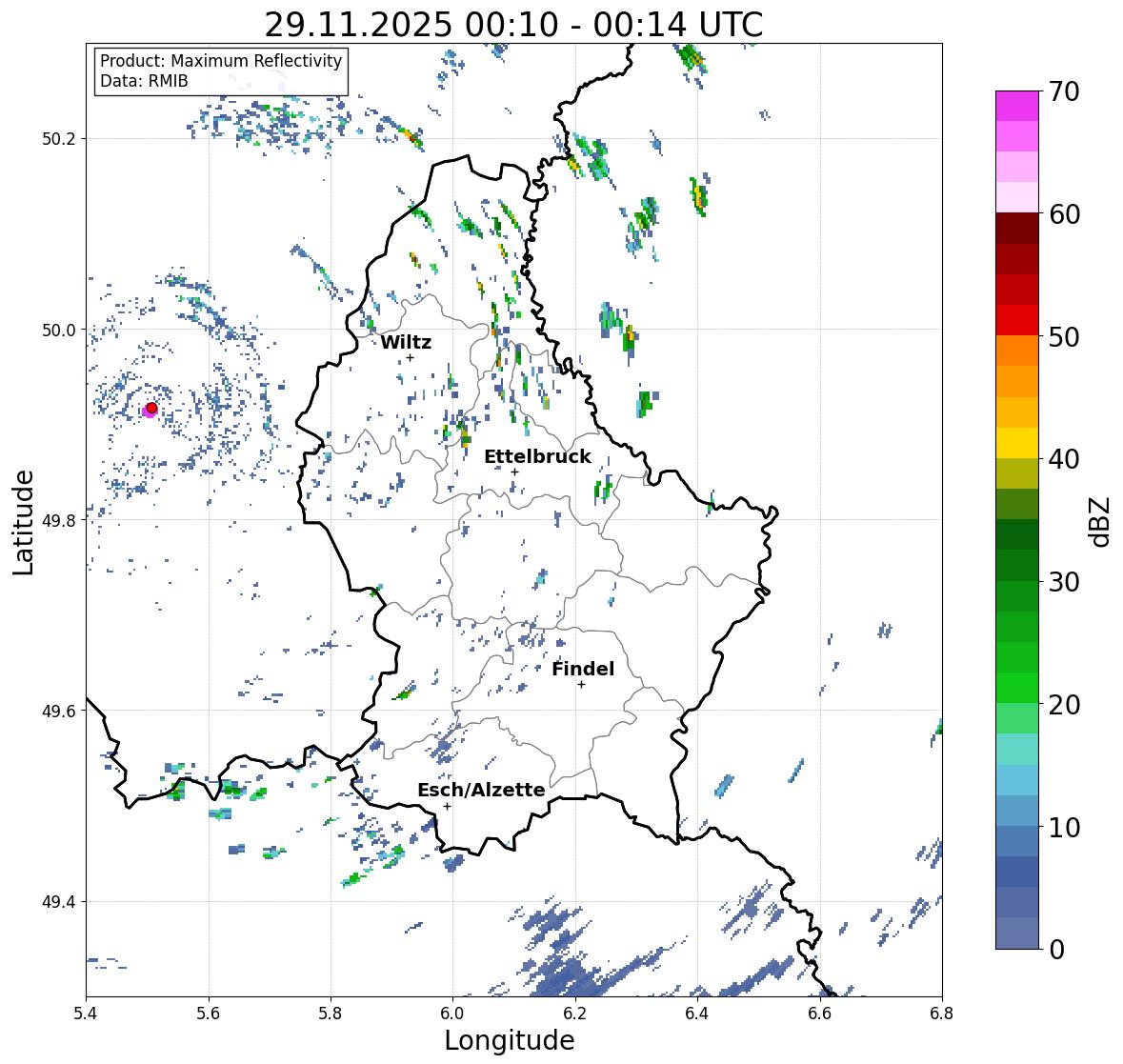
Task: Click the Esch/Alzette label
Action: (x=481, y=790)
